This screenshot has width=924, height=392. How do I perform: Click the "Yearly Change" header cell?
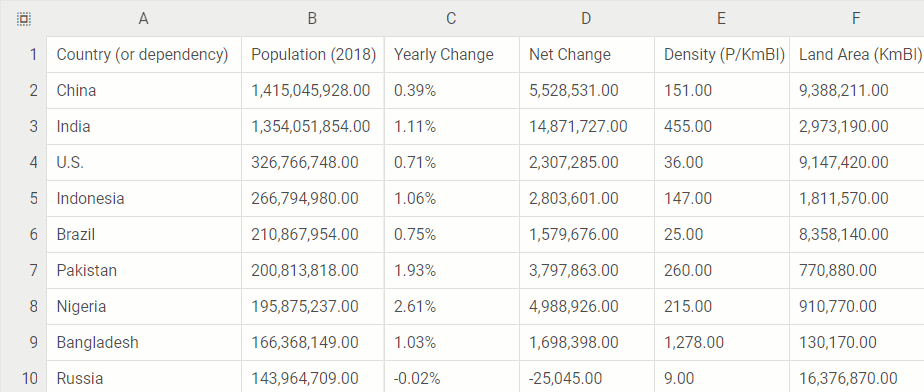point(451,55)
